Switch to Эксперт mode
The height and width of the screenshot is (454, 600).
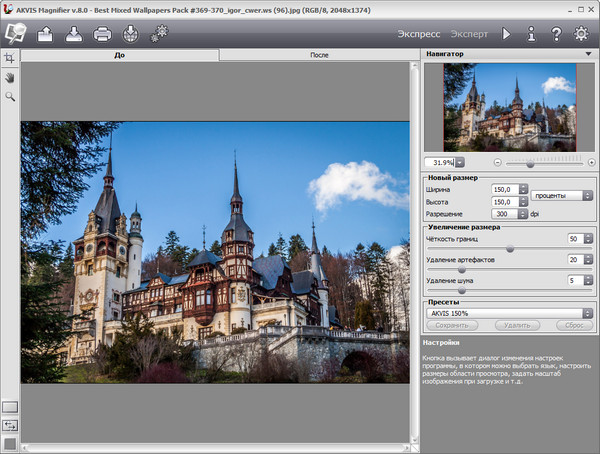[x=468, y=33]
